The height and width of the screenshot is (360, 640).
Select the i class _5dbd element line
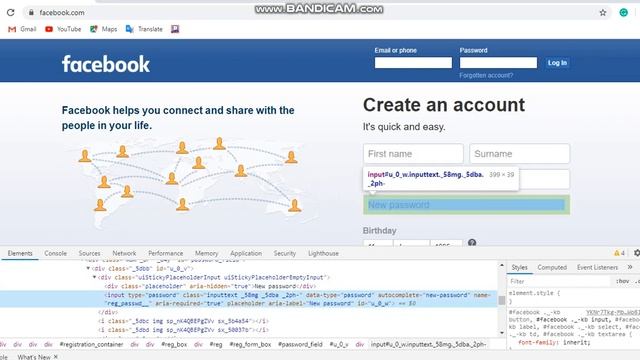[x=183, y=330]
